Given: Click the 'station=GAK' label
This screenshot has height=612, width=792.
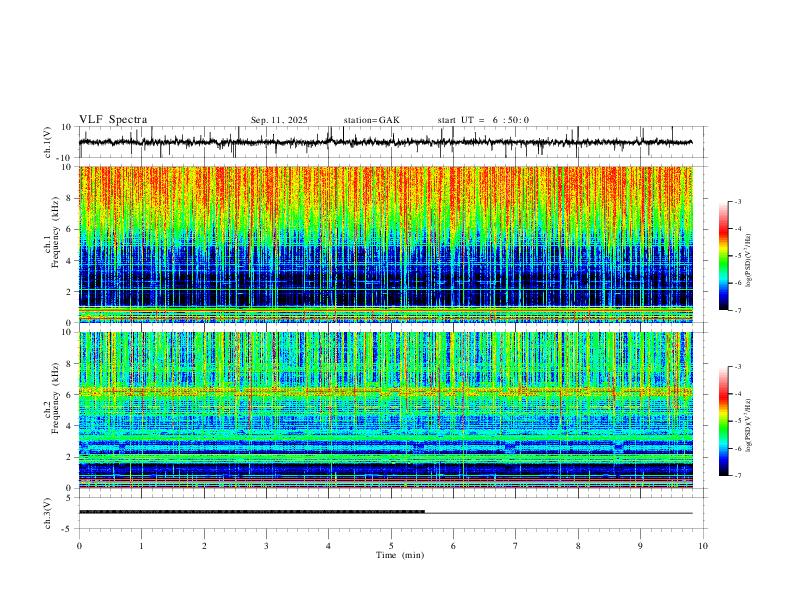Looking at the screenshot, I should (371, 120).
